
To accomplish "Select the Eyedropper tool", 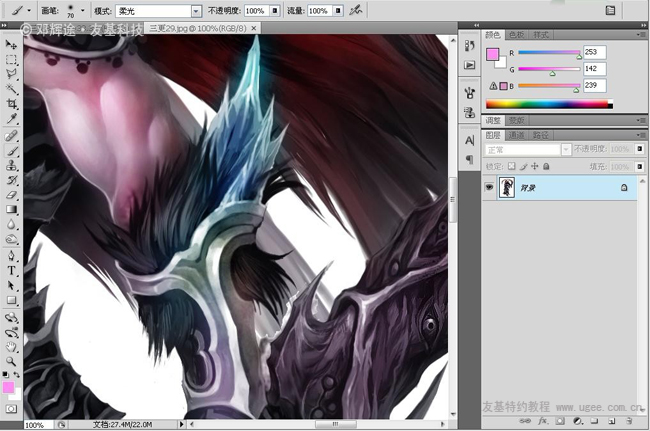I will (x=11, y=119).
